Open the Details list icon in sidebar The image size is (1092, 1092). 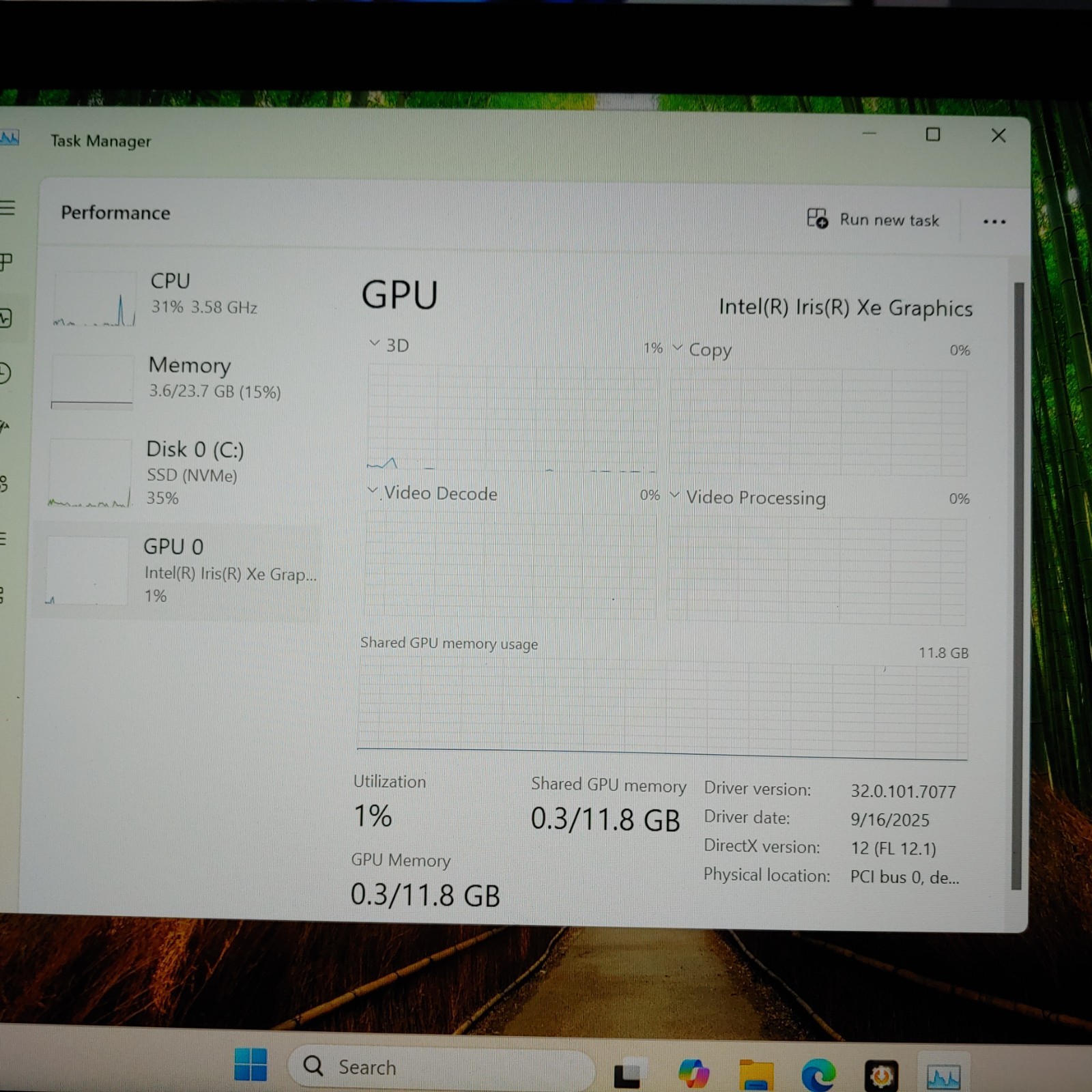[x=3, y=539]
